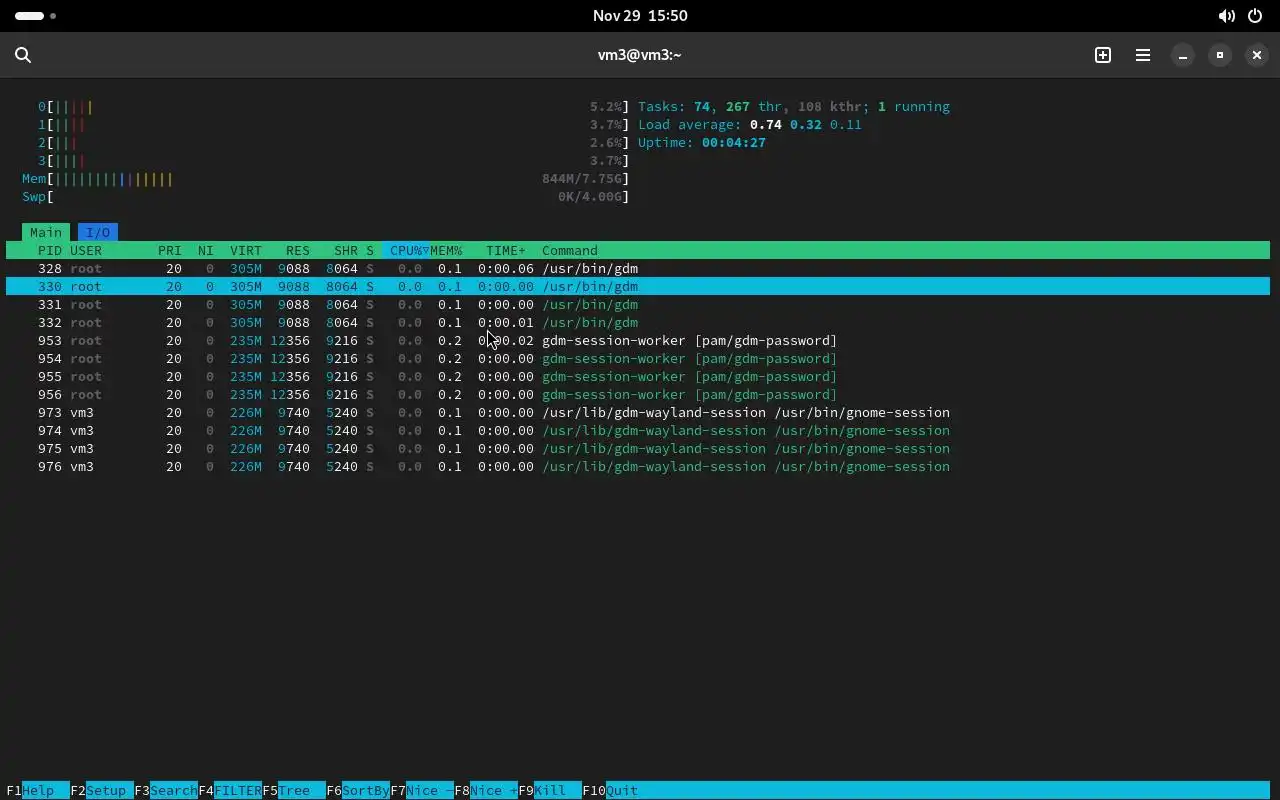Maximize the terminal window
This screenshot has height=800, width=1280.
(1220, 55)
